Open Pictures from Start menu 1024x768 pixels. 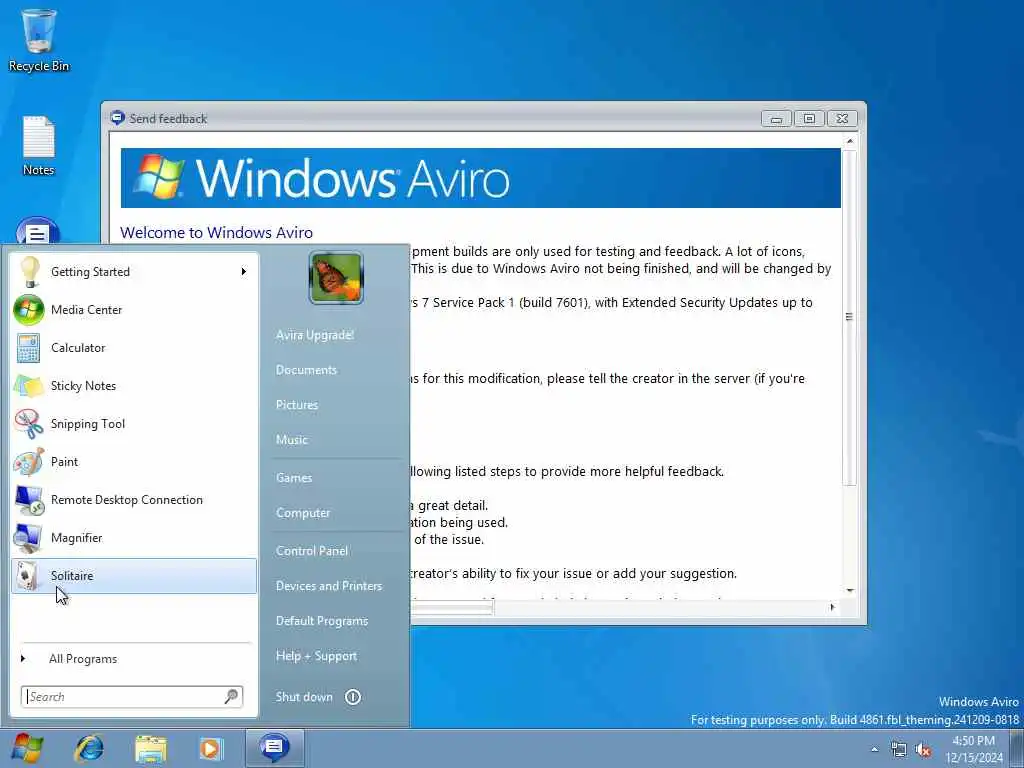click(297, 405)
